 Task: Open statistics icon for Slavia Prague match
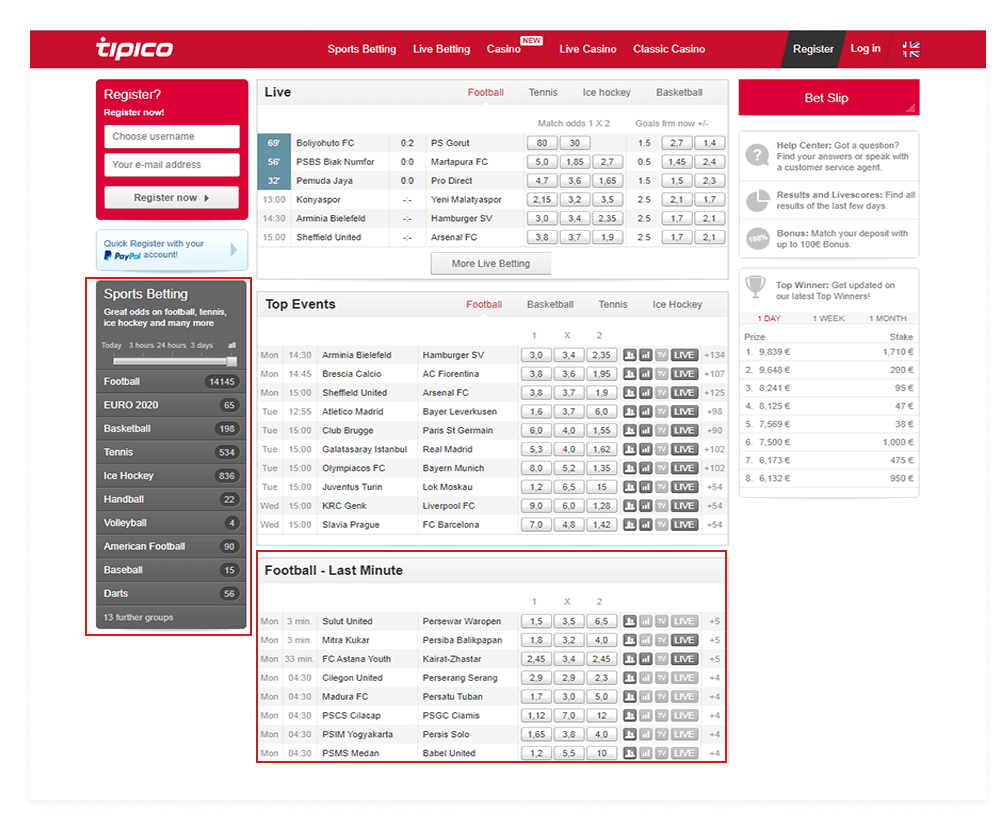click(645, 525)
